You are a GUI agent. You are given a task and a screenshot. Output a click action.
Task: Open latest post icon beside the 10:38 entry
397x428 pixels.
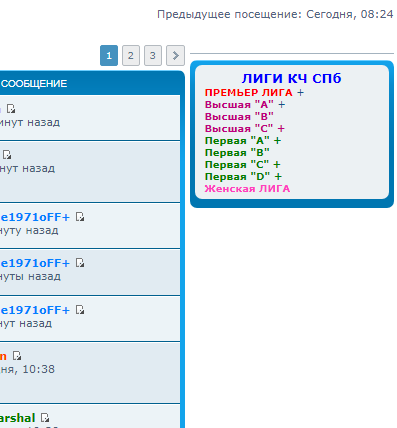coord(17,356)
